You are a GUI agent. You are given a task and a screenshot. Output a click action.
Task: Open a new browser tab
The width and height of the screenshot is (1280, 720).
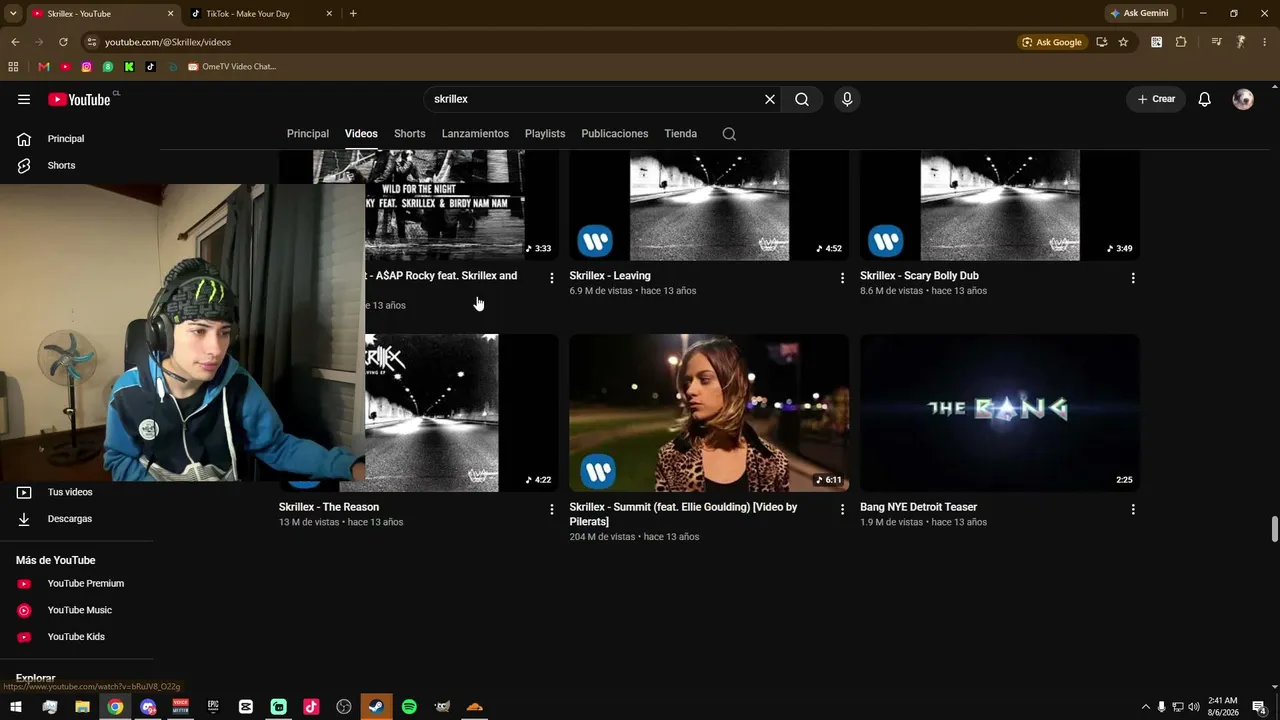353,14
